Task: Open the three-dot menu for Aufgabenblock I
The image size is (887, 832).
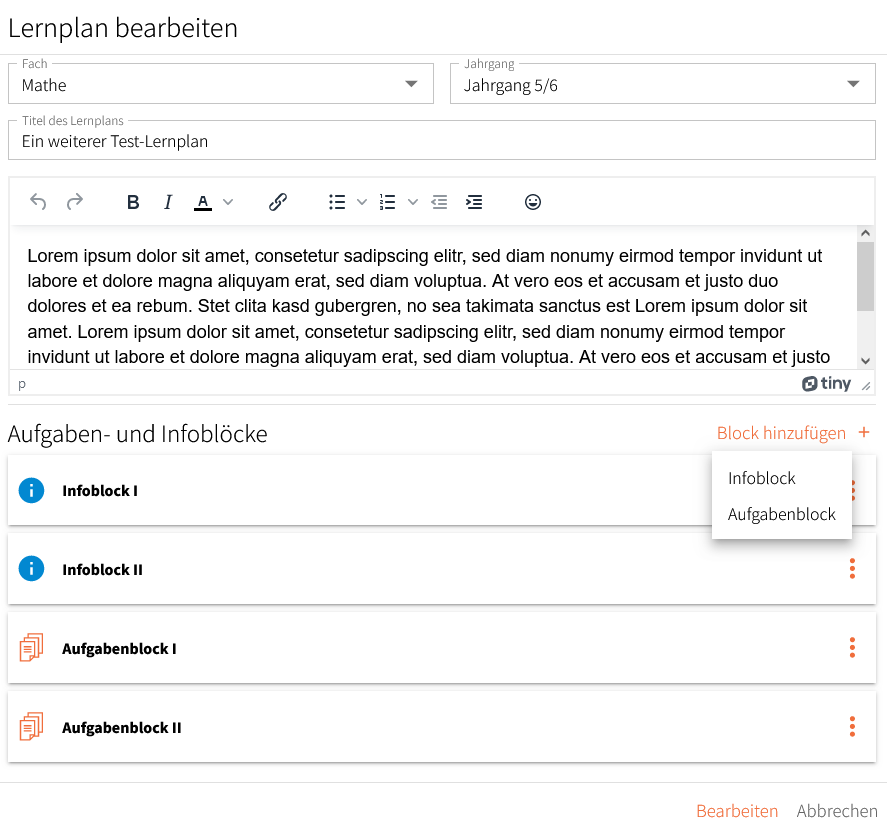Action: pos(852,648)
